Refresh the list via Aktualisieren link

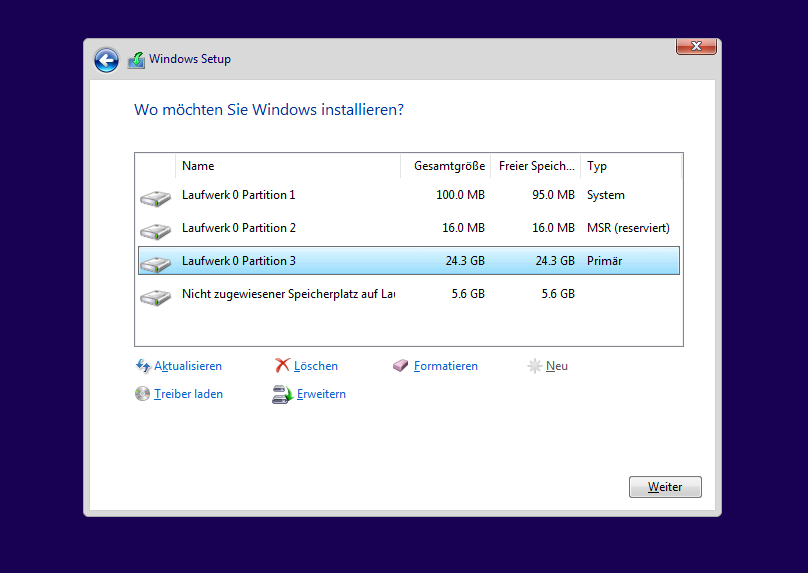coord(188,366)
